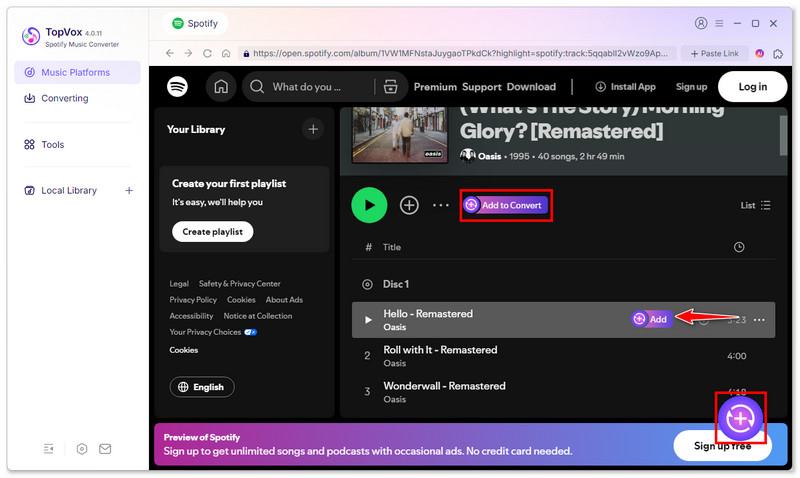Open the Download link

[531, 87]
